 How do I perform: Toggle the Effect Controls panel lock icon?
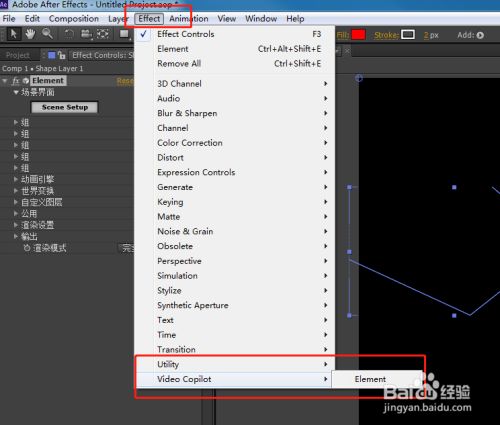pos(61,55)
